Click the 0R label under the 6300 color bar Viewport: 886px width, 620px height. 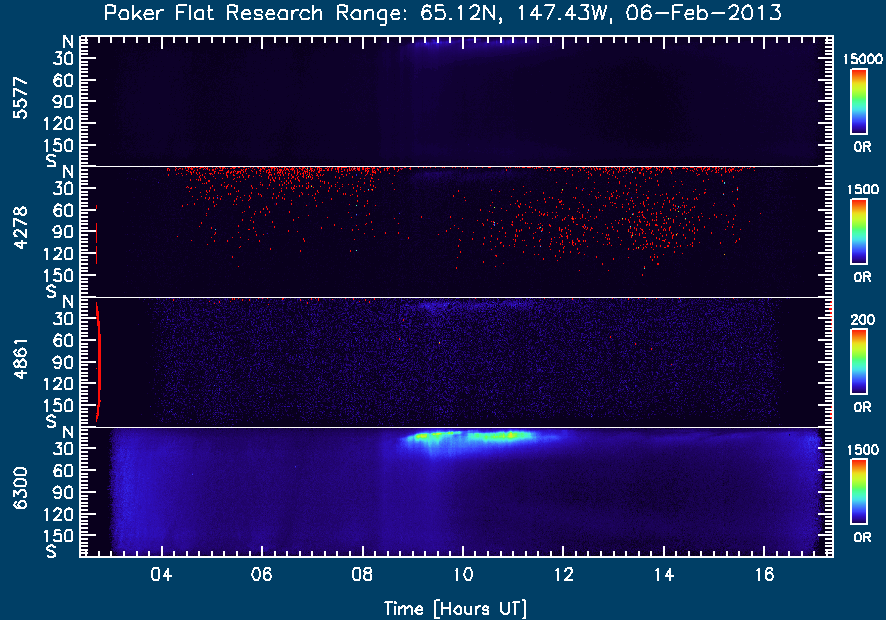(862, 537)
